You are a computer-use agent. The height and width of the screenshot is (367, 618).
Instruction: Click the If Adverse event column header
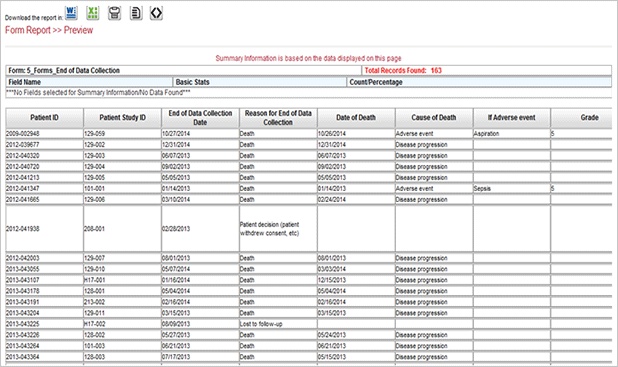pyautogui.click(x=512, y=117)
